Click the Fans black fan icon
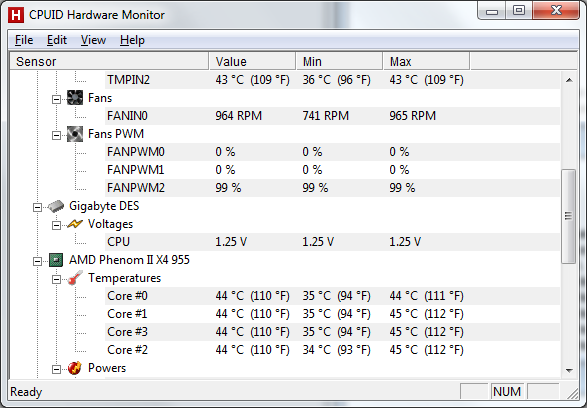Viewport: 587px width, 408px height. pos(75,98)
